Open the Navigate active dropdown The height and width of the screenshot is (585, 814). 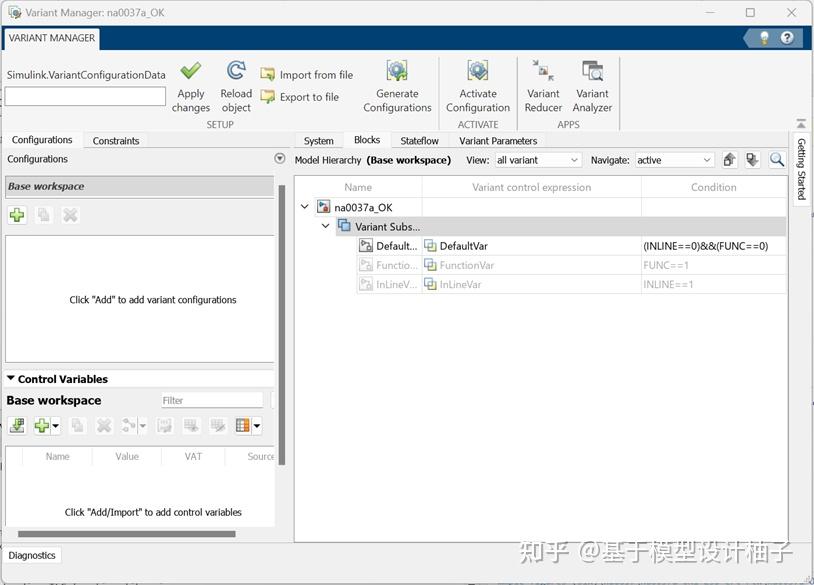(674, 160)
